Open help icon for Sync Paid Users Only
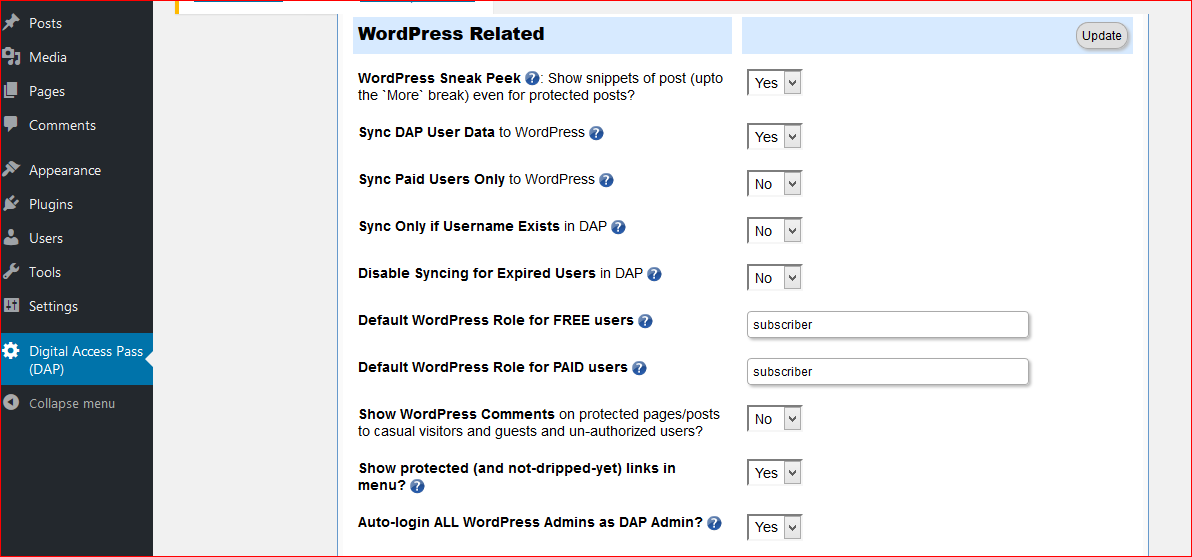The image size is (1192, 557). click(x=606, y=180)
